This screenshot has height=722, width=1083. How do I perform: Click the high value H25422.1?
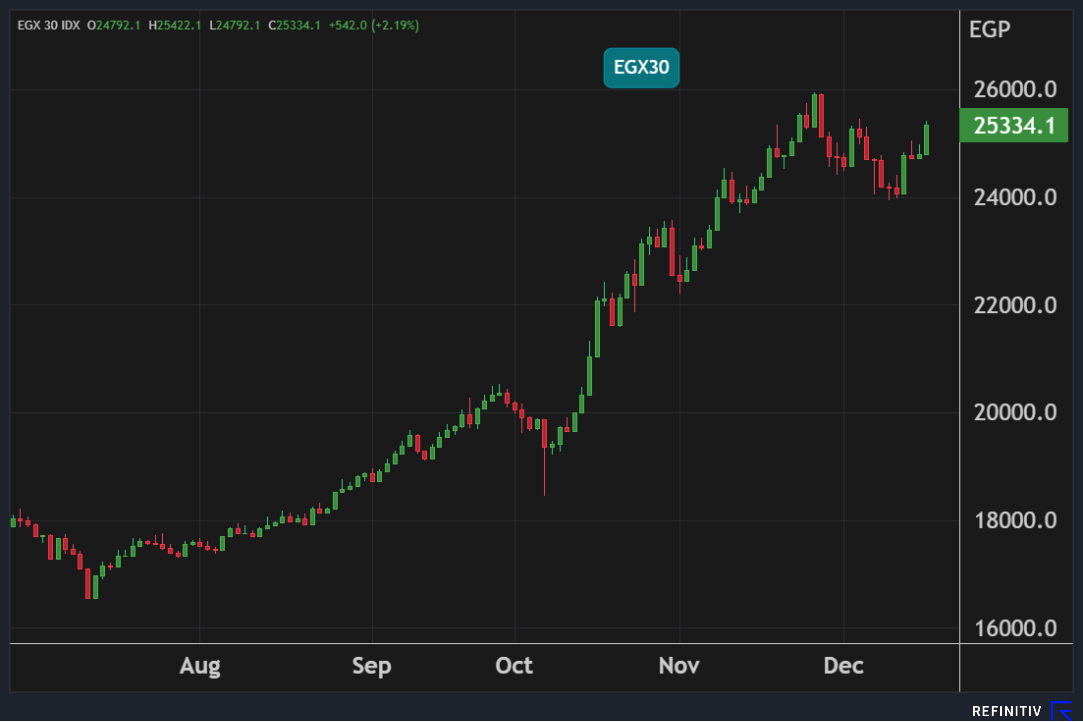[177, 25]
